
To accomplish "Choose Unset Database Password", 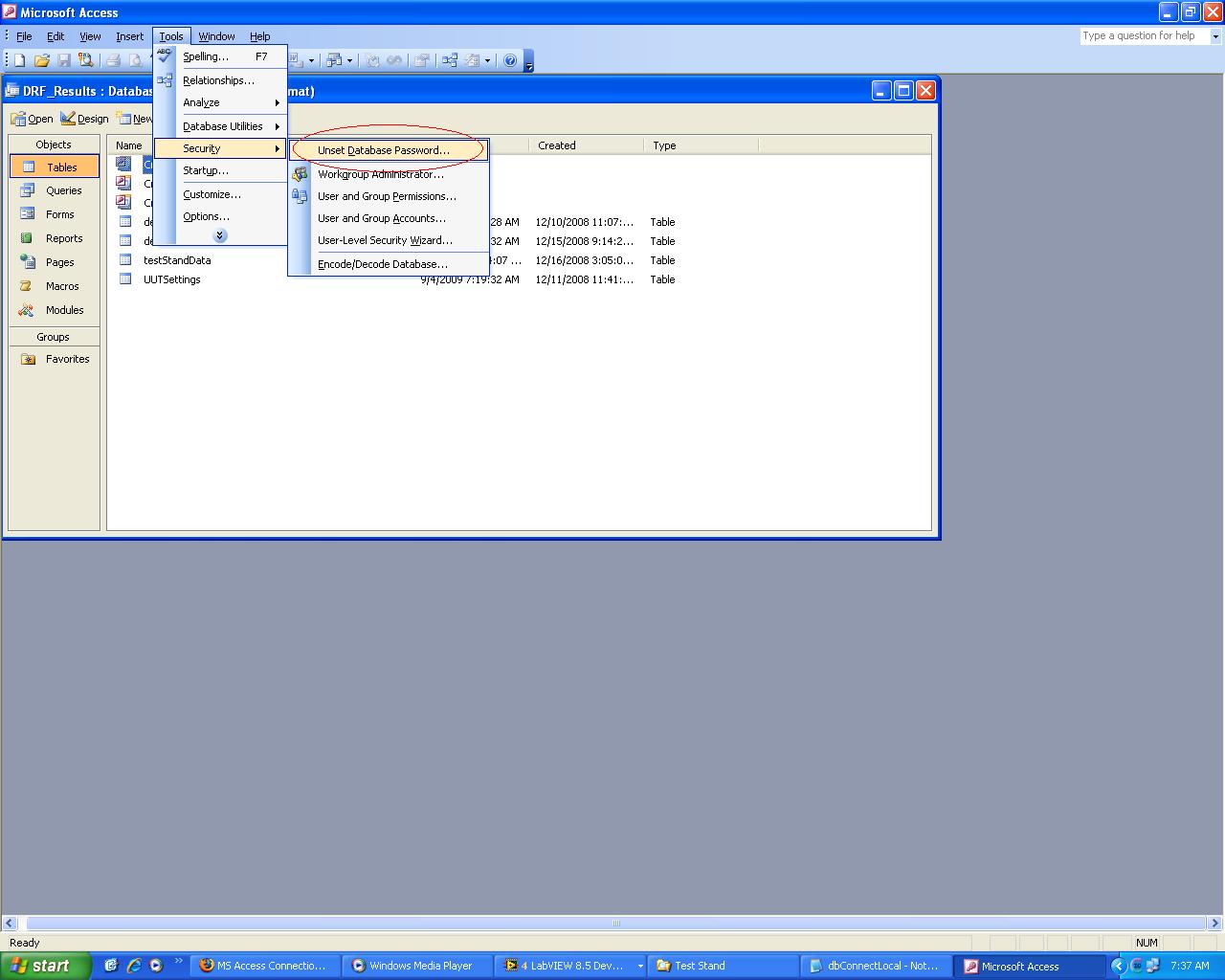I will 390,150.
